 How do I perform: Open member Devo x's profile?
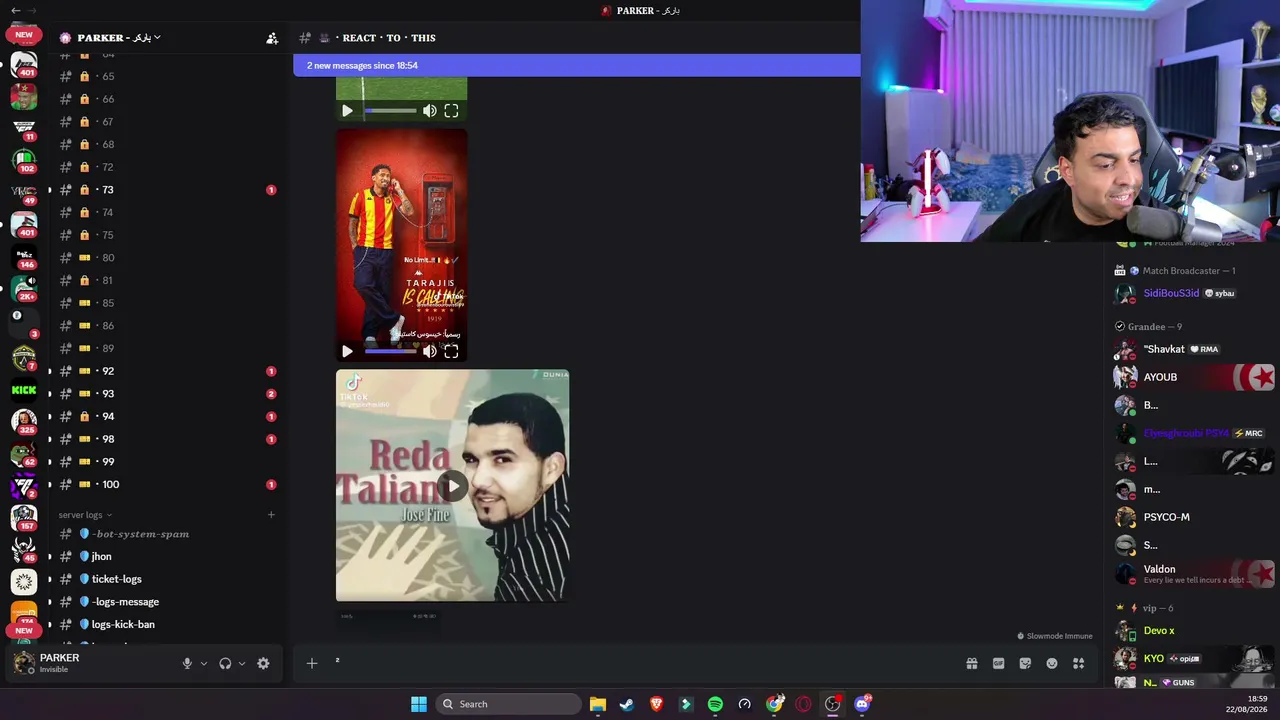[1193, 631]
